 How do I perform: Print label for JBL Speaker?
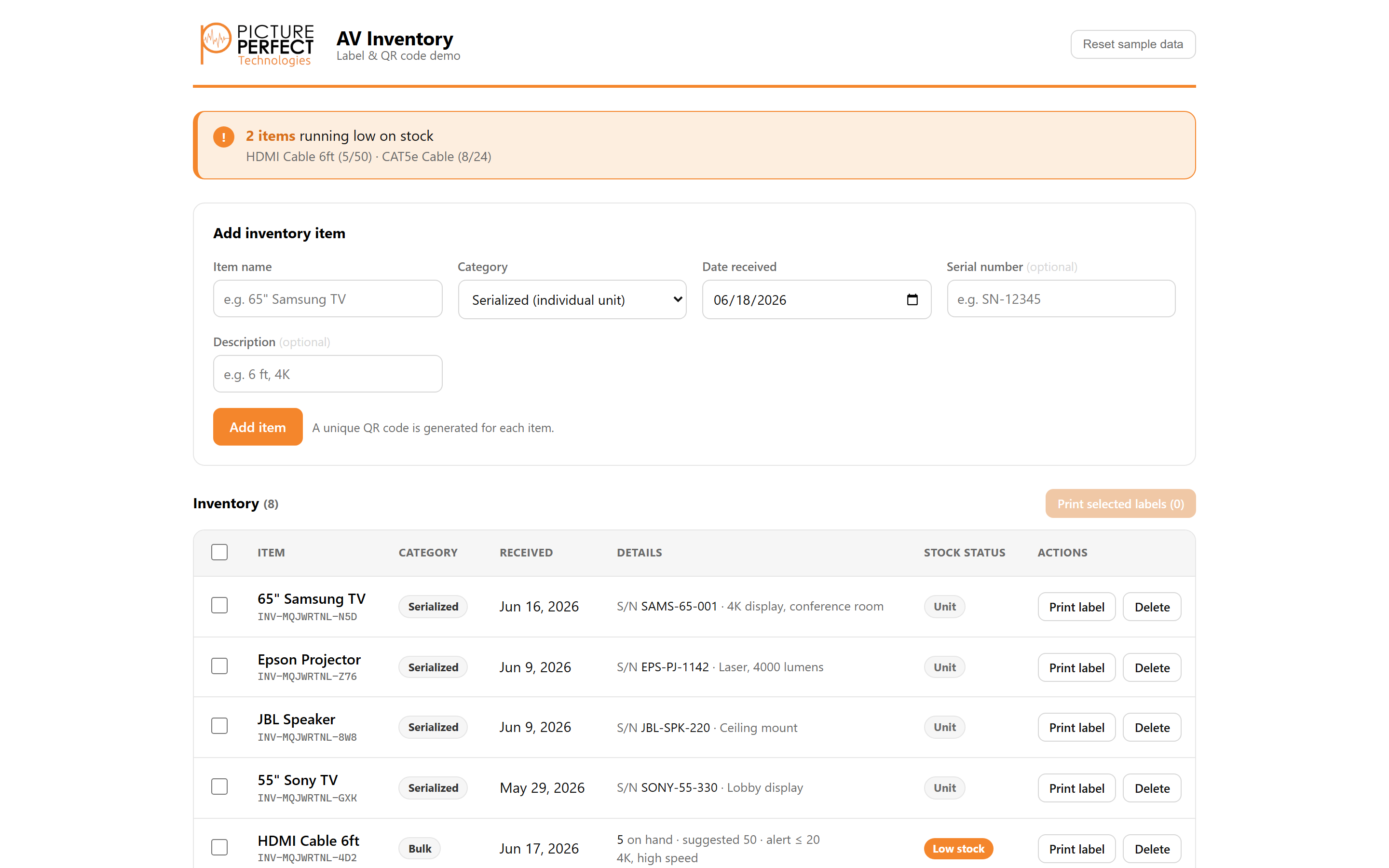tap(1076, 727)
